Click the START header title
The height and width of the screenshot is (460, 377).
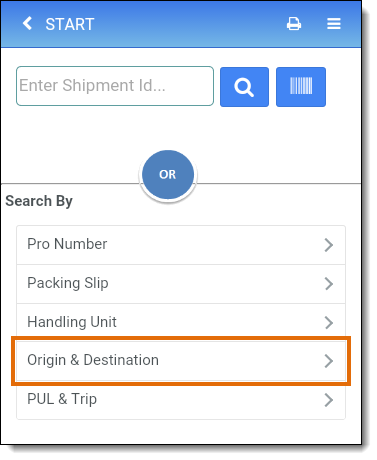(x=70, y=24)
